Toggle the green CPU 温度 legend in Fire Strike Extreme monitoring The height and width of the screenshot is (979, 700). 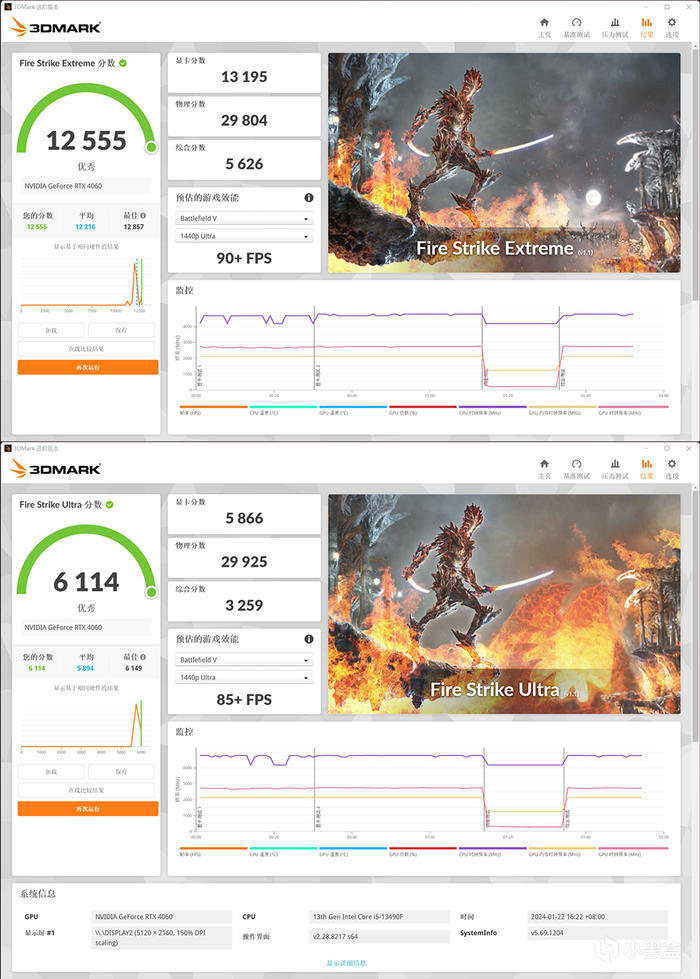283,410
